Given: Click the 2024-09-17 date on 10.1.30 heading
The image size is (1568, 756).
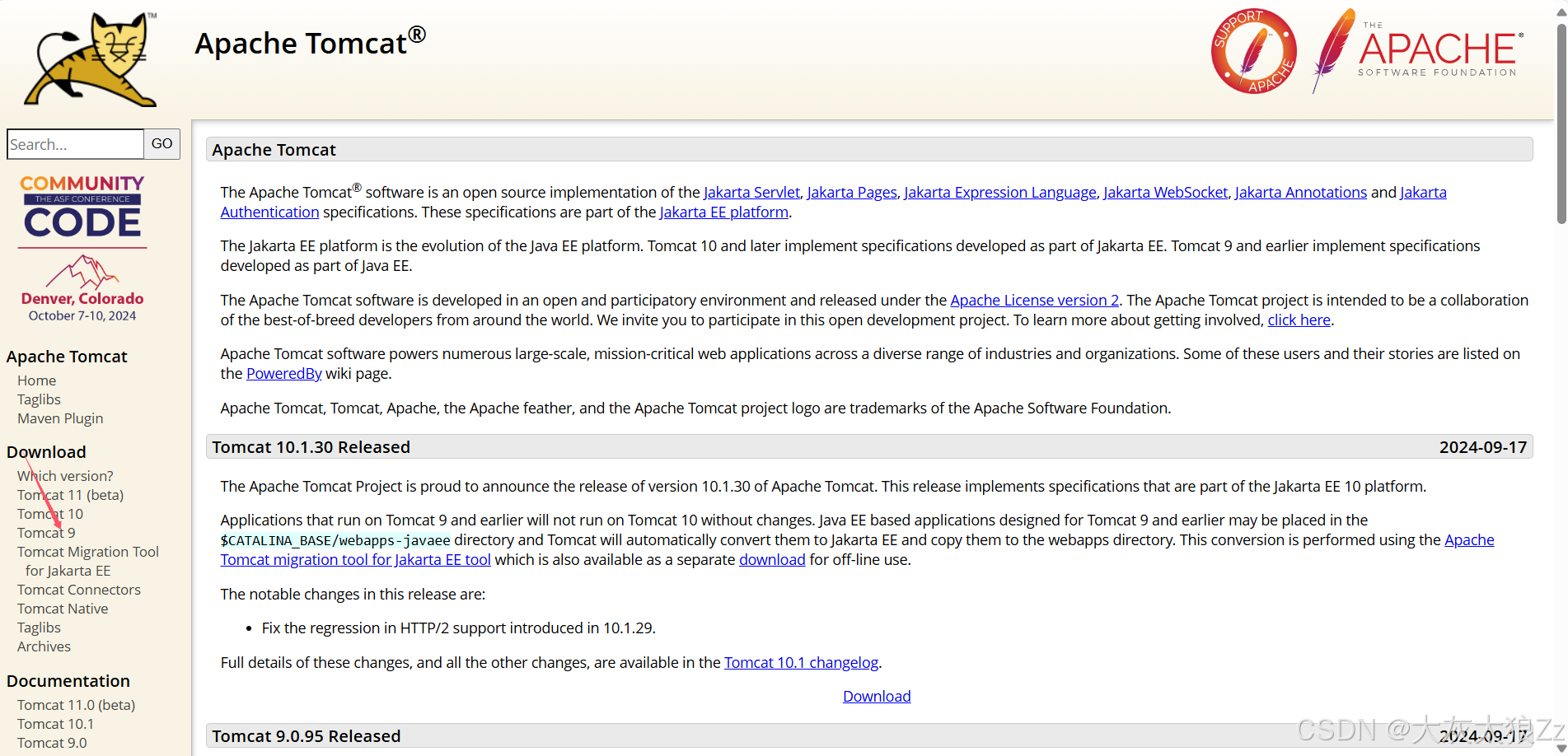Looking at the screenshot, I should [x=1482, y=447].
